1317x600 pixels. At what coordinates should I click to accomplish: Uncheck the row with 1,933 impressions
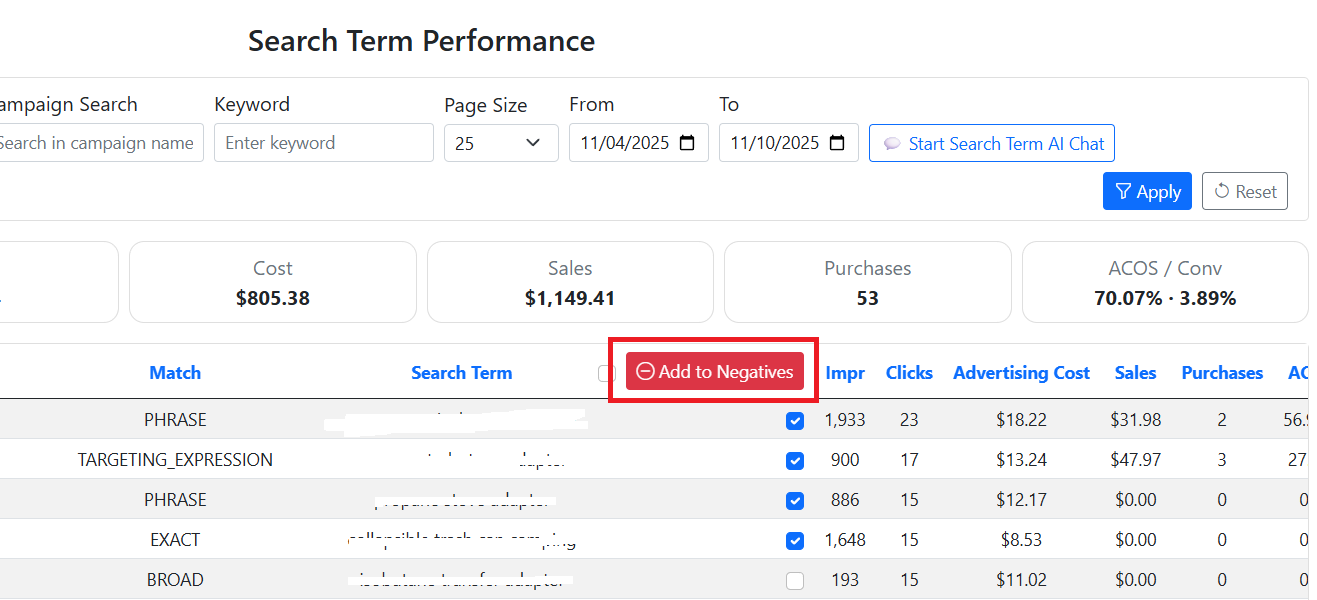(x=795, y=421)
